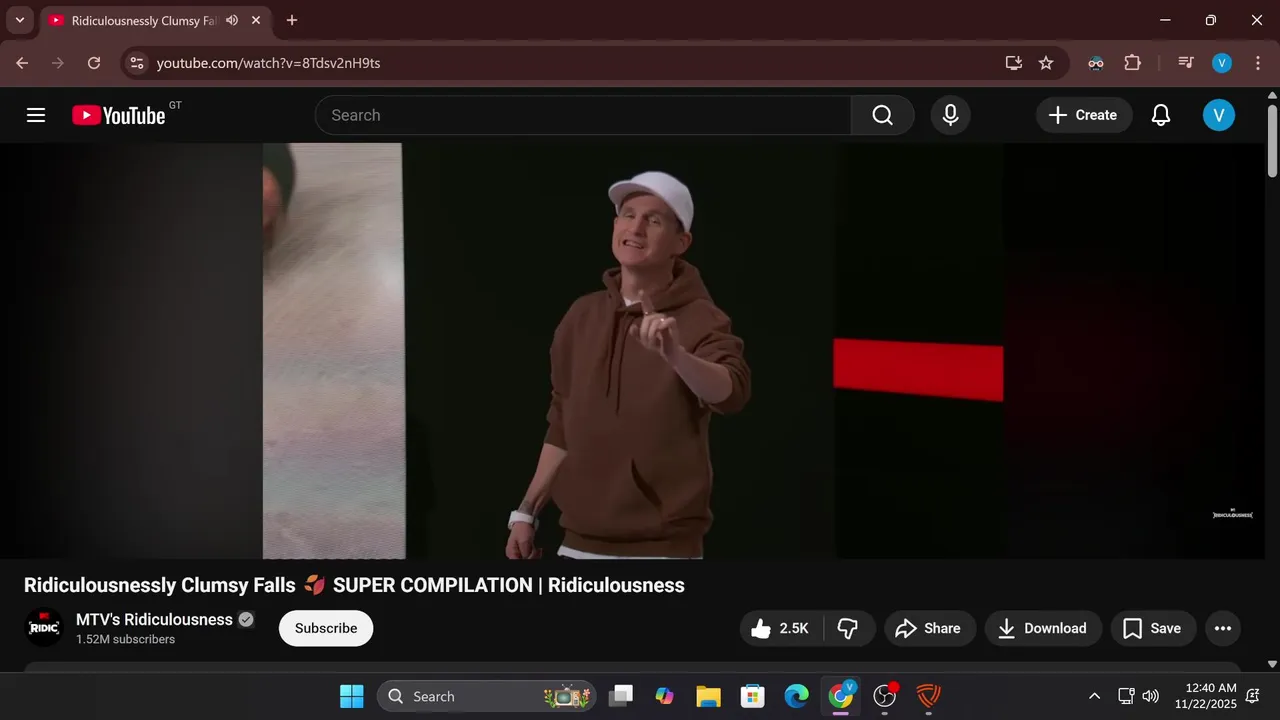1280x720 pixels.
Task: Save the video to a playlist
Action: point(1153,628)
